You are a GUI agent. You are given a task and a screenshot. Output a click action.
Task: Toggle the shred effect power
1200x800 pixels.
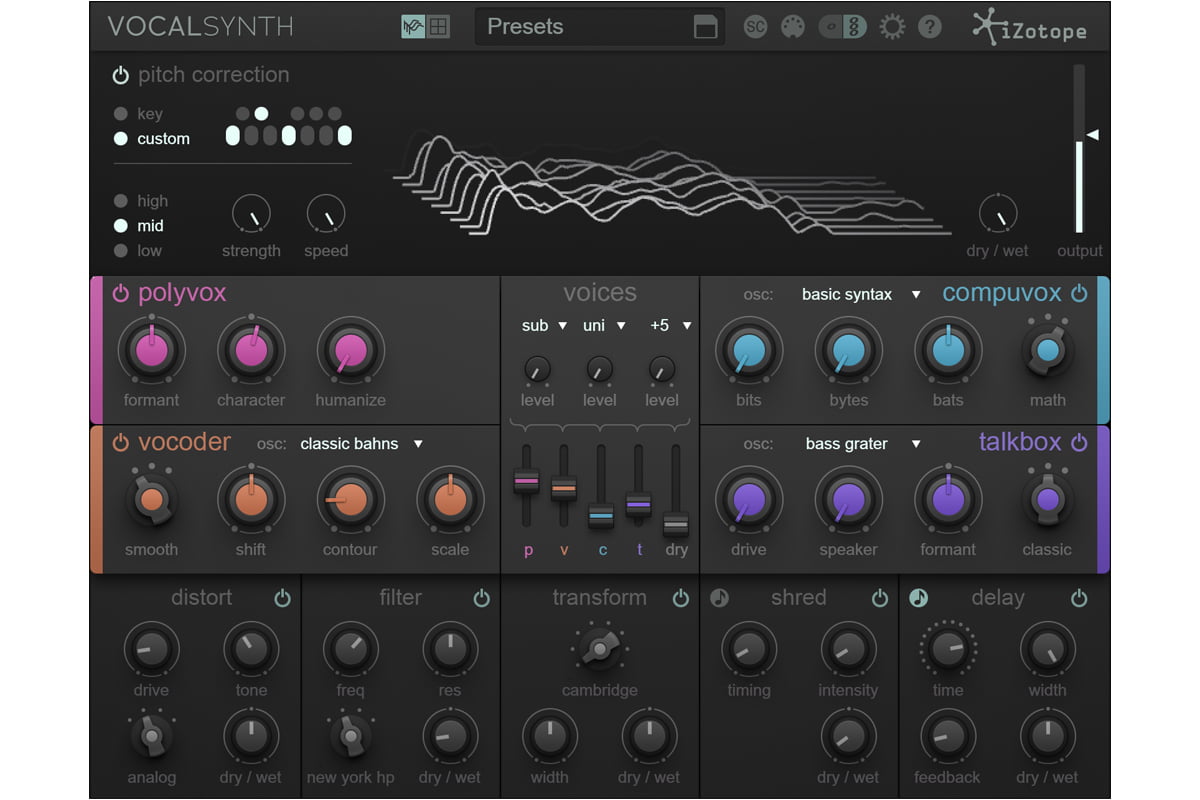pos(880,598)
